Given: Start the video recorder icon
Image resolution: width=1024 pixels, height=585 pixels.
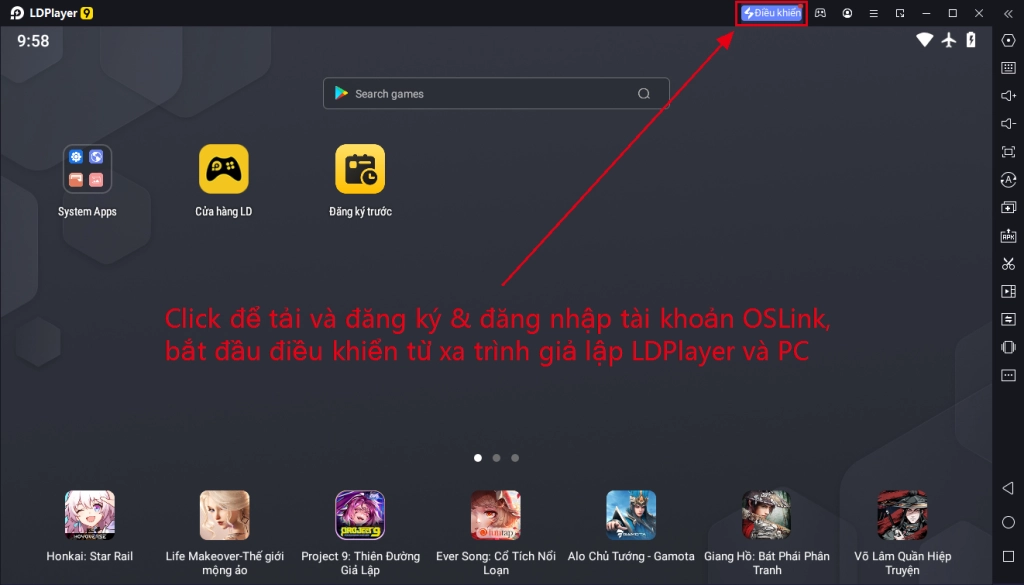Looking at the screenshot, I should [x=1008, y=291].
